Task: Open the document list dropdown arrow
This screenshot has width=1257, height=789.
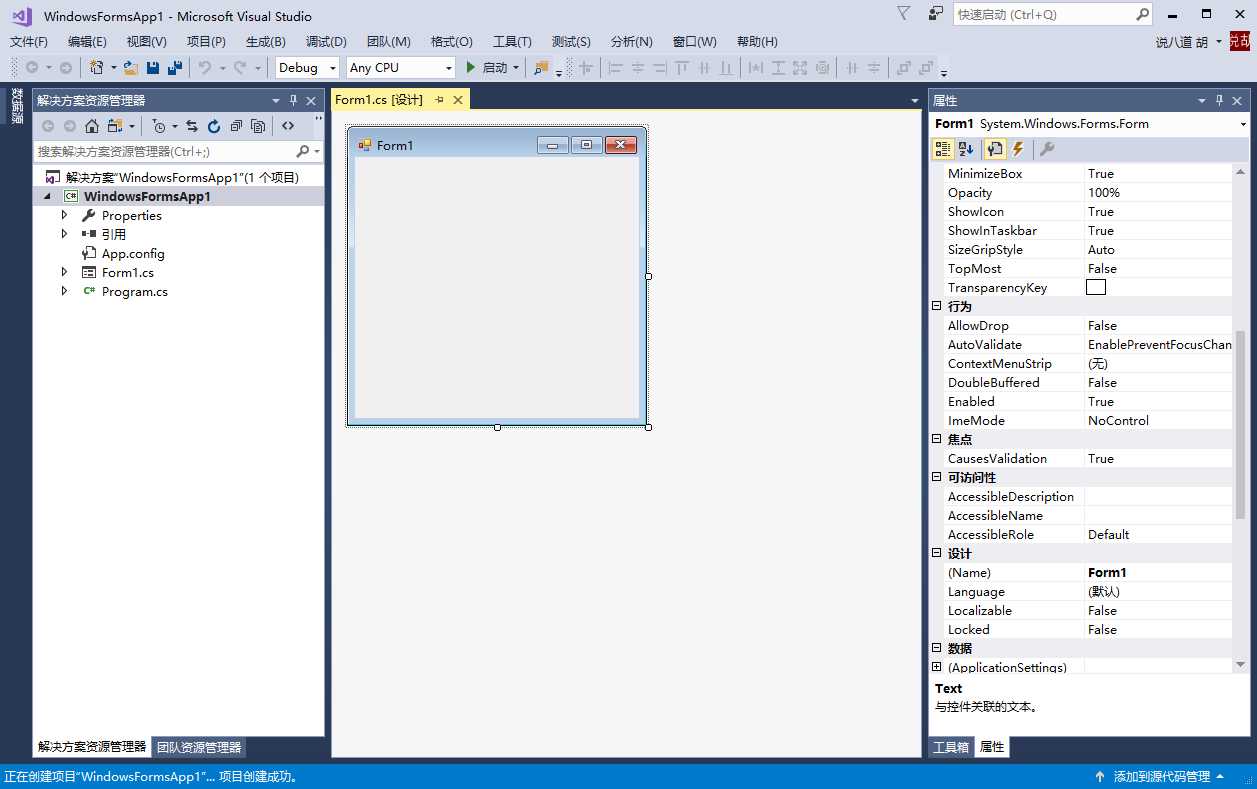Action: point(914,101)
